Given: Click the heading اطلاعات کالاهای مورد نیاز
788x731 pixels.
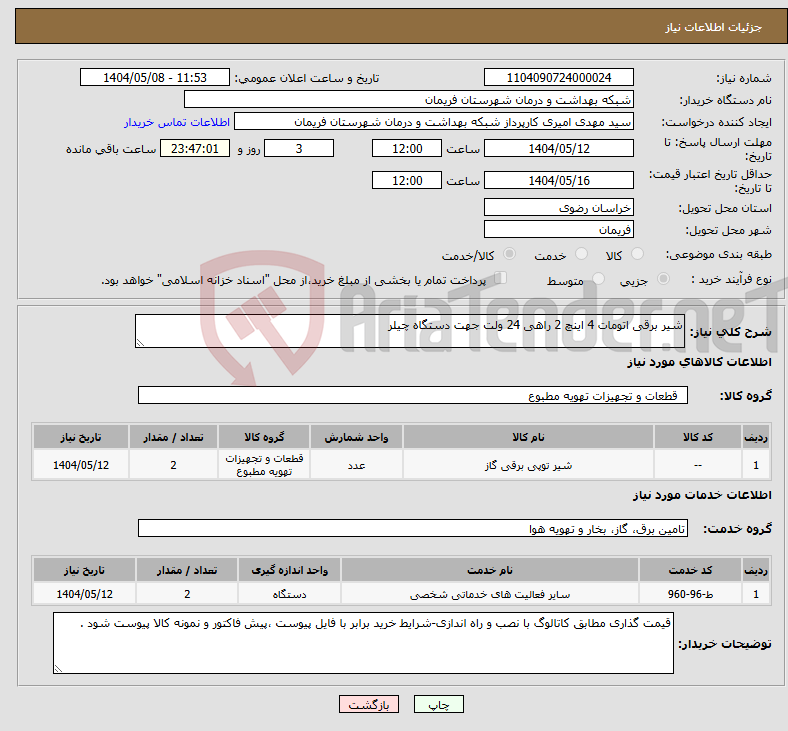Looking at the screenshot, I should point(699,362).
